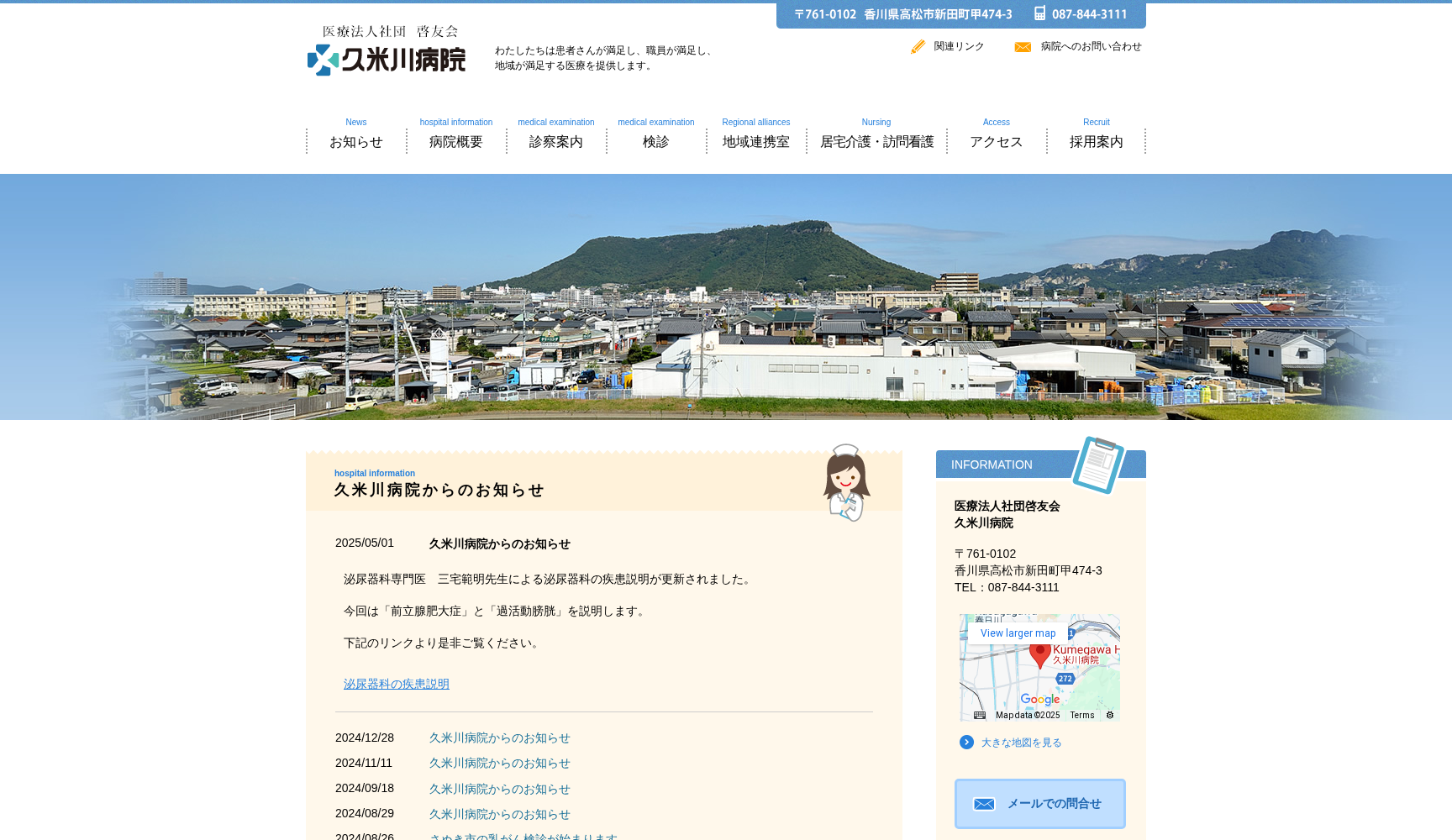This screenshot has height=840, width=1452.
Task: Open the 泌尿器科の疾患説明 link
Action: click(396, 684)
